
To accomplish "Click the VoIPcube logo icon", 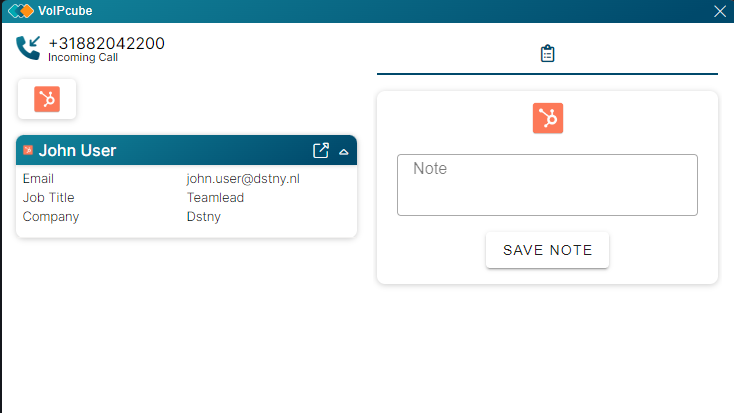I will point(21,11).
